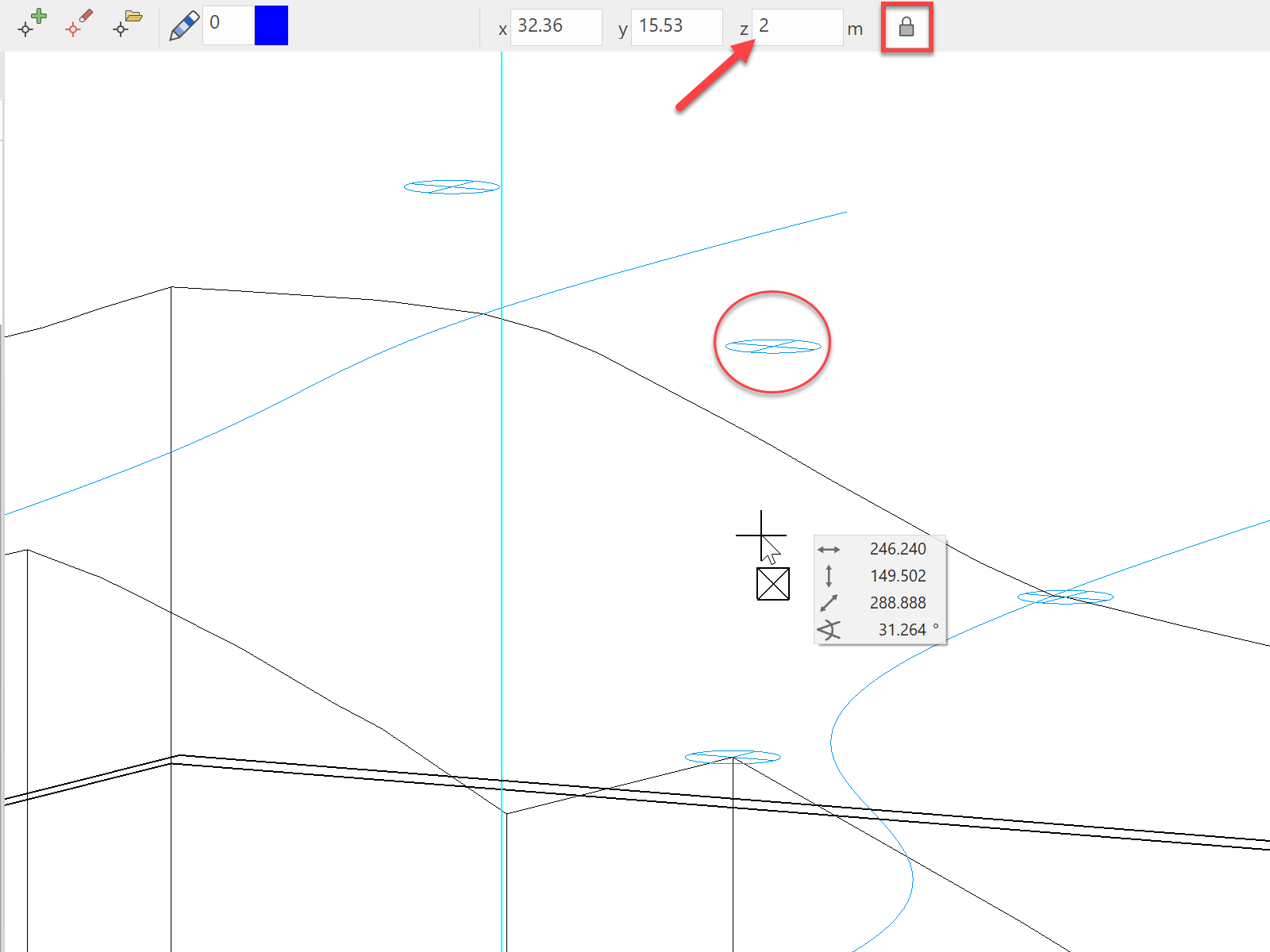Click the point marker inside the red circle
1270x952 pixels.
(x=773, y=346)
